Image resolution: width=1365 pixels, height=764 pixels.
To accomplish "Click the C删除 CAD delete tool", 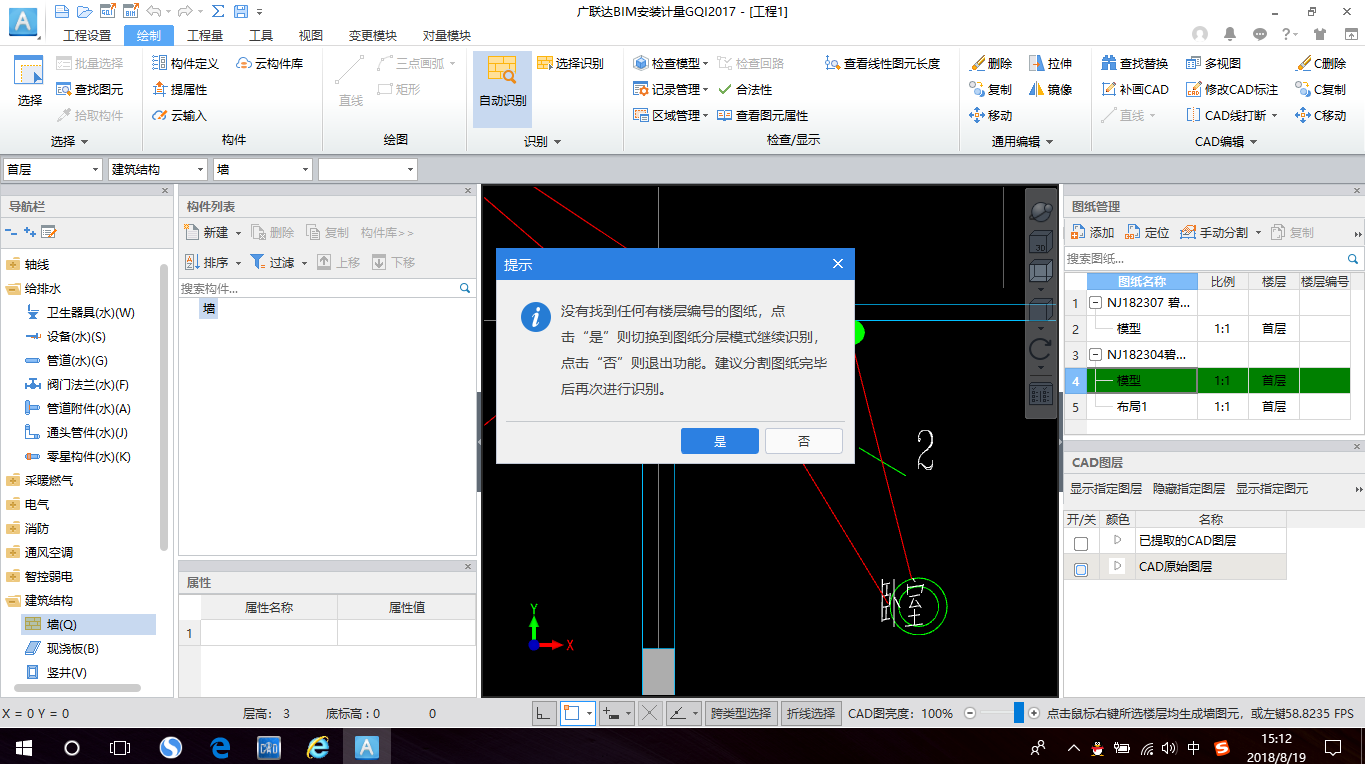I will click(x=1321, y=63).
